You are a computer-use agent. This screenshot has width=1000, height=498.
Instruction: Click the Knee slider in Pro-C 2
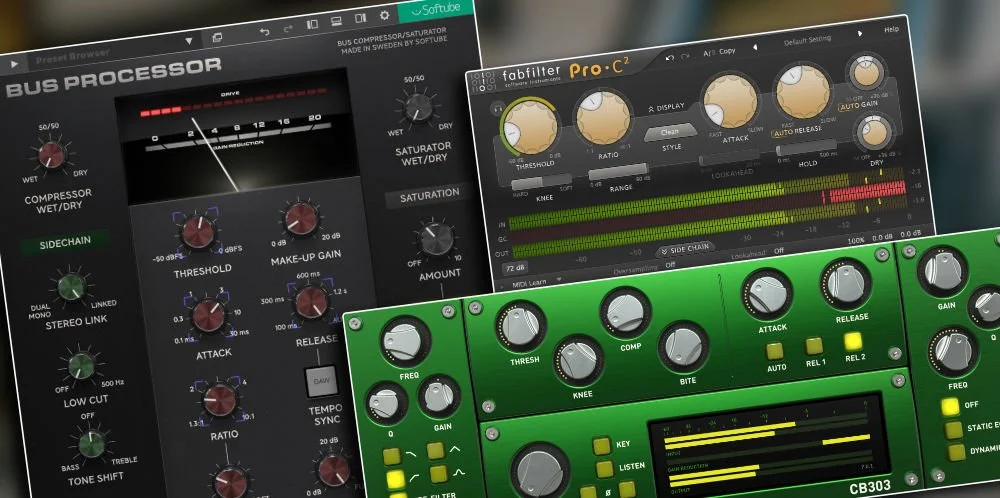tap(542, 182)
